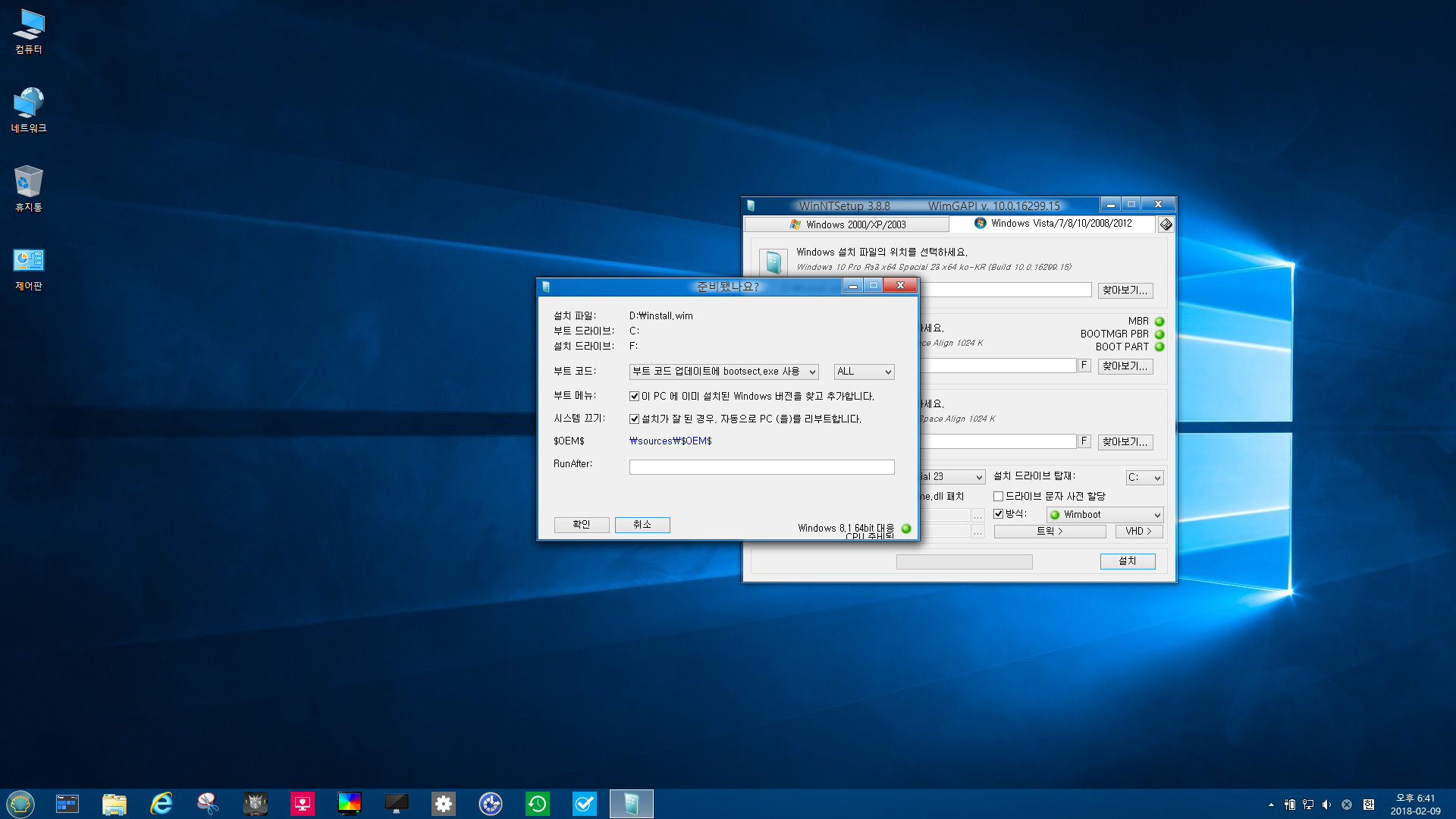This screenshot has width=1456, height=819.
Task: Open the ALL boot code dropdown
Action: pyautogui.click(x=864, y=372)
